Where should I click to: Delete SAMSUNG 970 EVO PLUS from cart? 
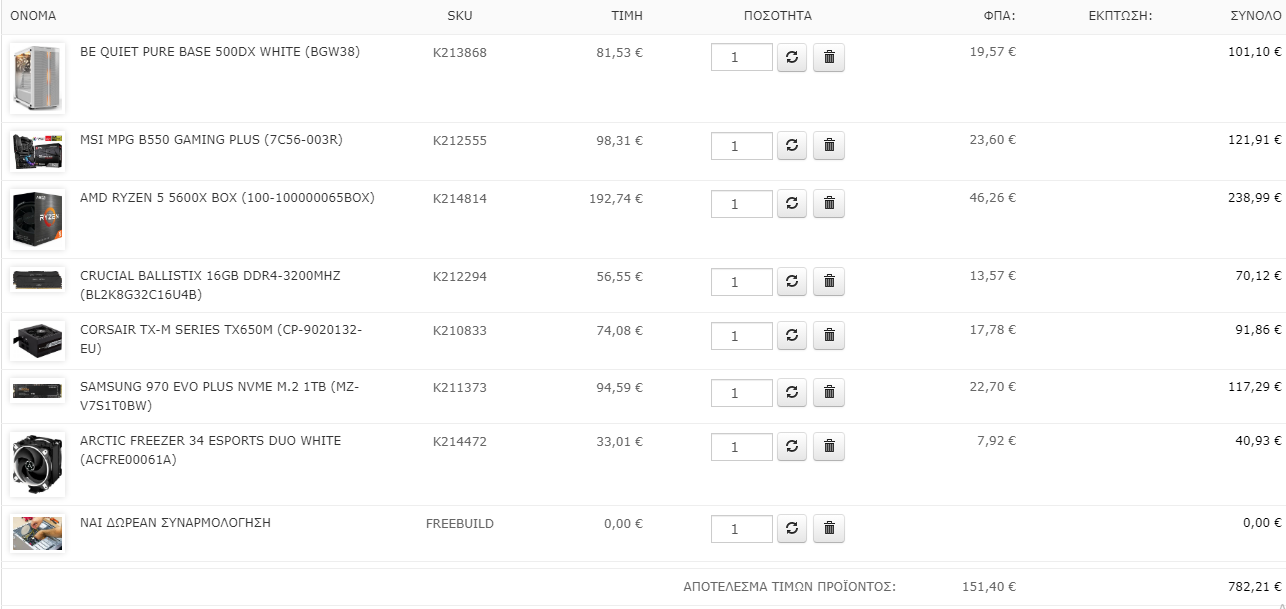829,393
